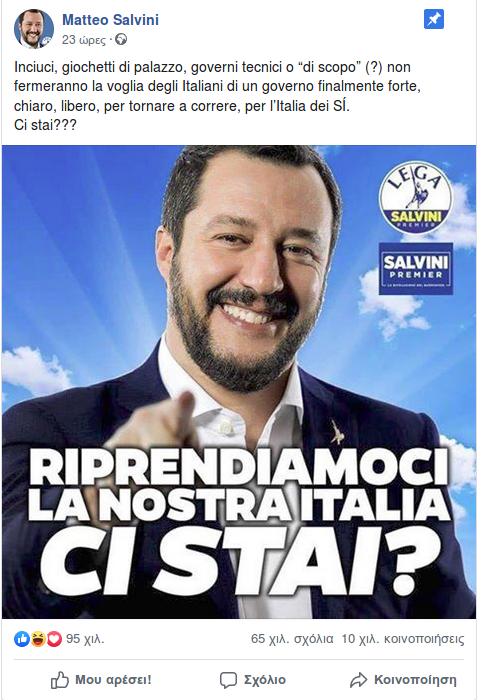The width and height of the screenshot is (486, 700).
Task: Click the laughing Haha reaction icon
Action: (38, 639)
